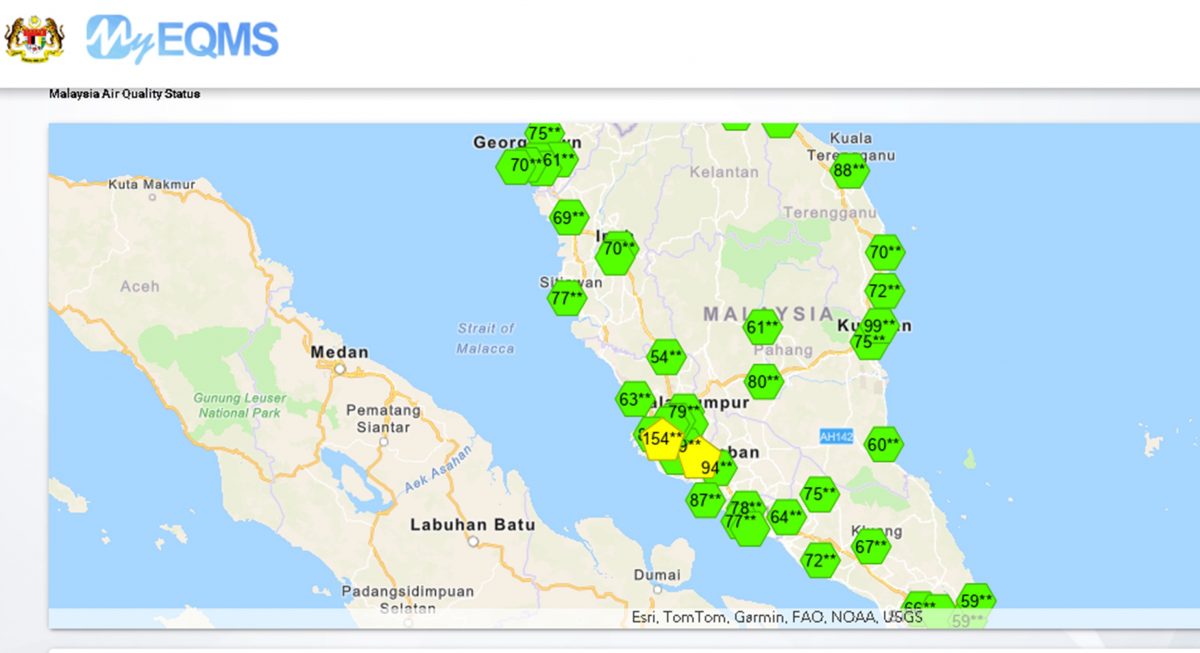Select the 78** hexagon marker
This screenshot has width=1200, height=653.
(x=746, y=507)
